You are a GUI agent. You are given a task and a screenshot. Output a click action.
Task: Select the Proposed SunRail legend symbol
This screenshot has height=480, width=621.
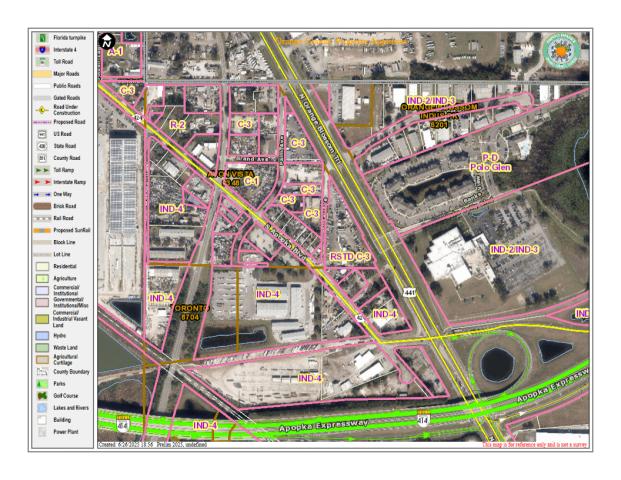[43, 230]
